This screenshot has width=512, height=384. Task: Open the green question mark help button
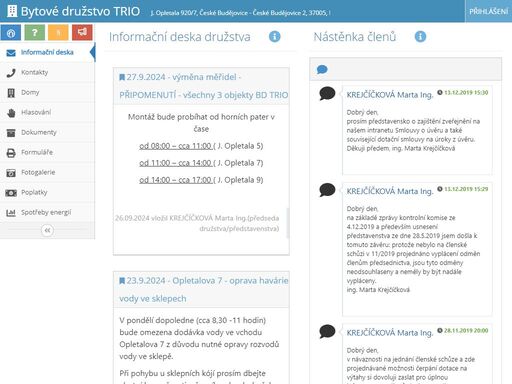[x=35, y=33]
